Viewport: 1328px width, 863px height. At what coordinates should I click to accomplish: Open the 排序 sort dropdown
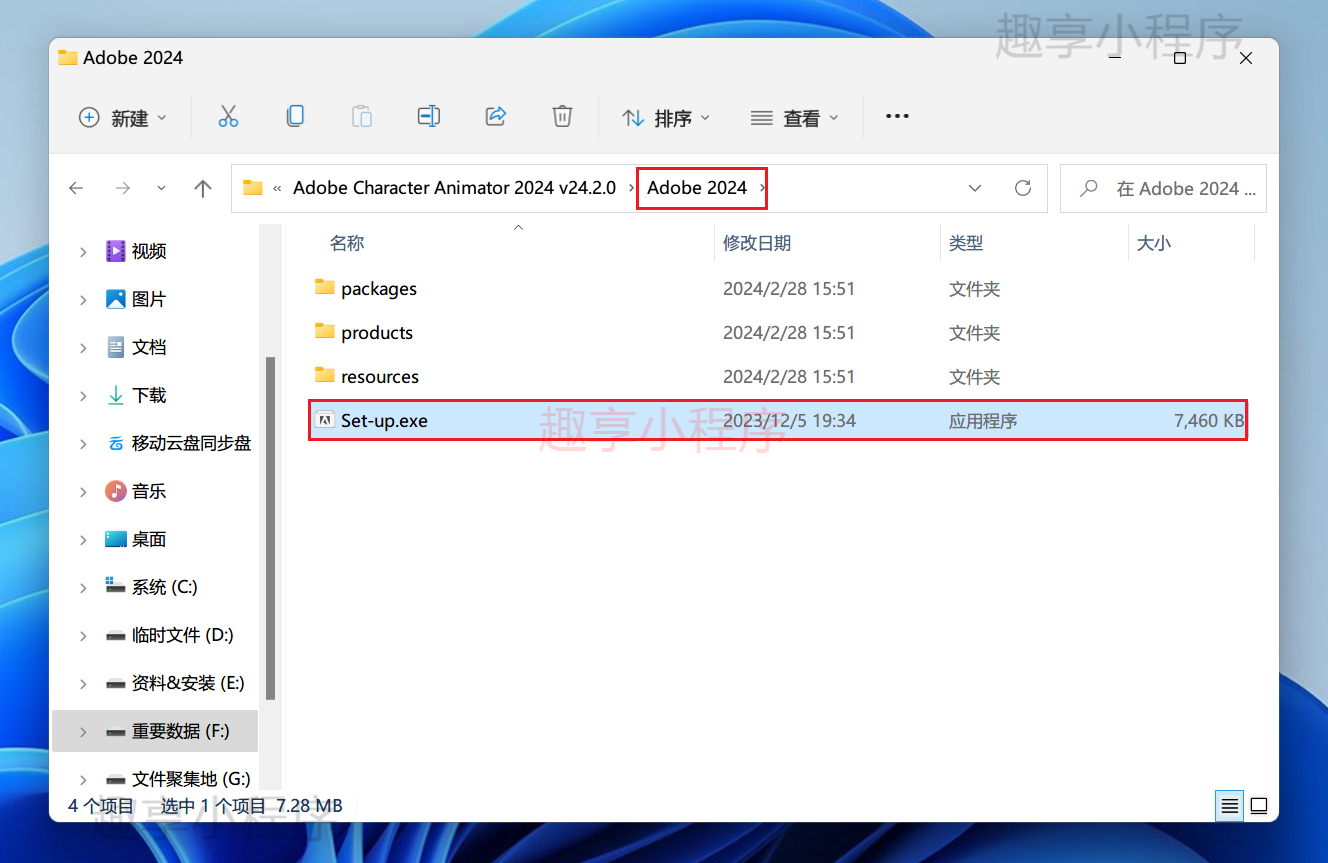pos(665,117)
